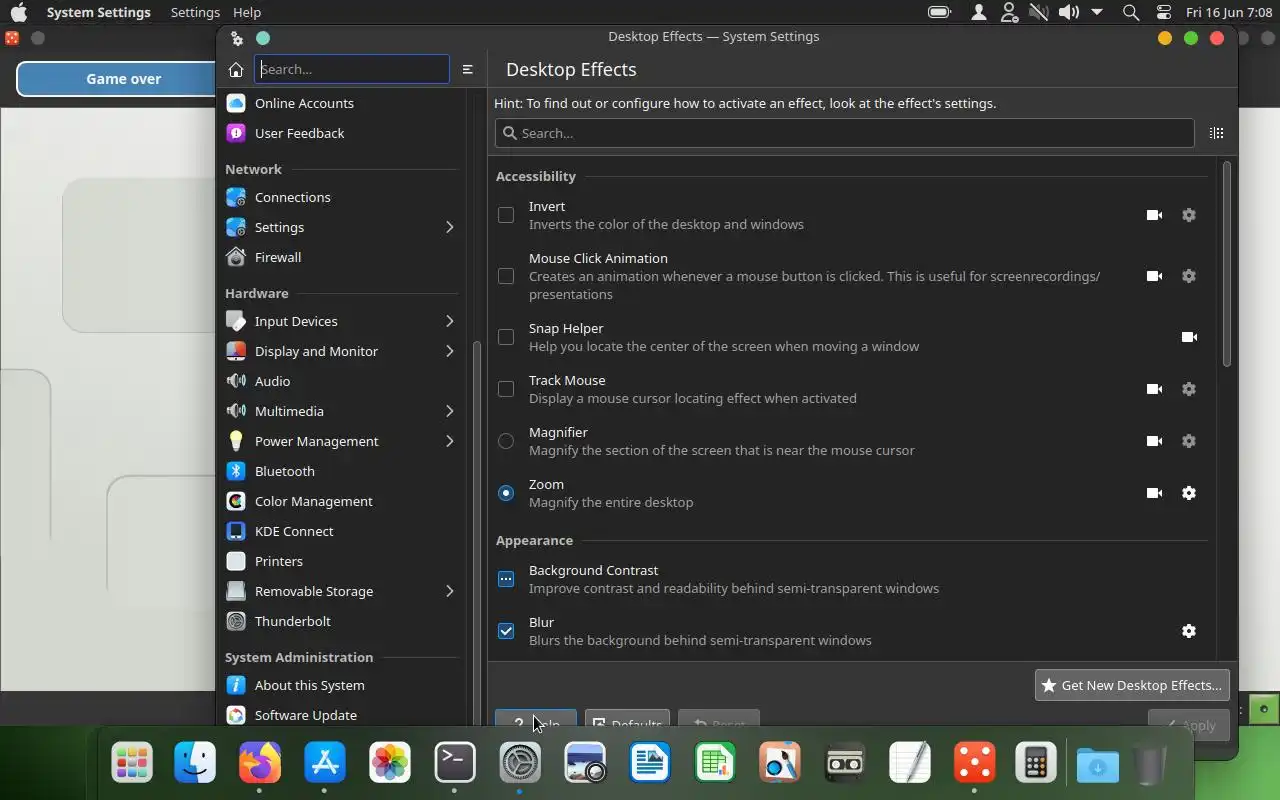The height and width of the screenshot is (800, 1280).
Task: Click the desktop effects search field
Action: (844, 133)
